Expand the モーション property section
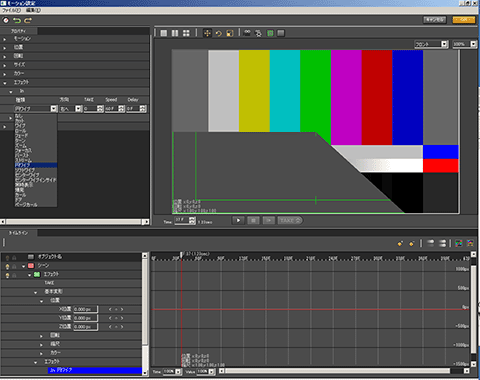 [5, 39]
